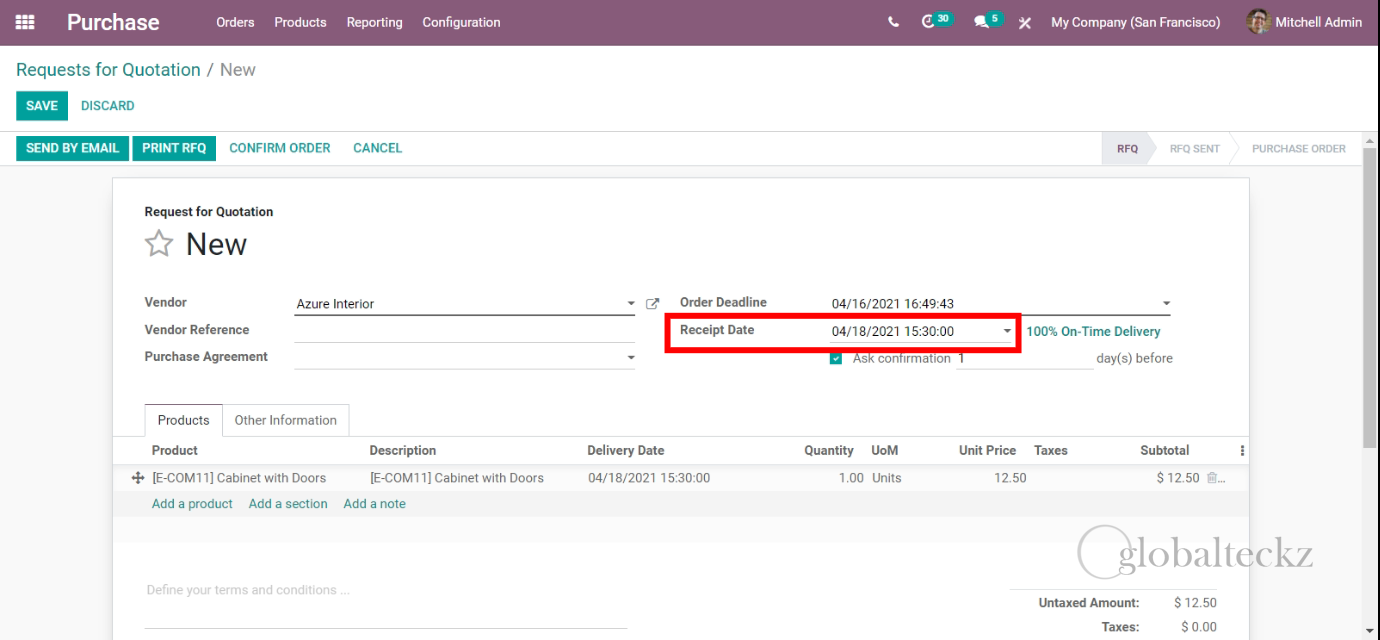Click the Units UoM cell
The height and width of the screenshot is (640, 1380).
click(886, 478)
